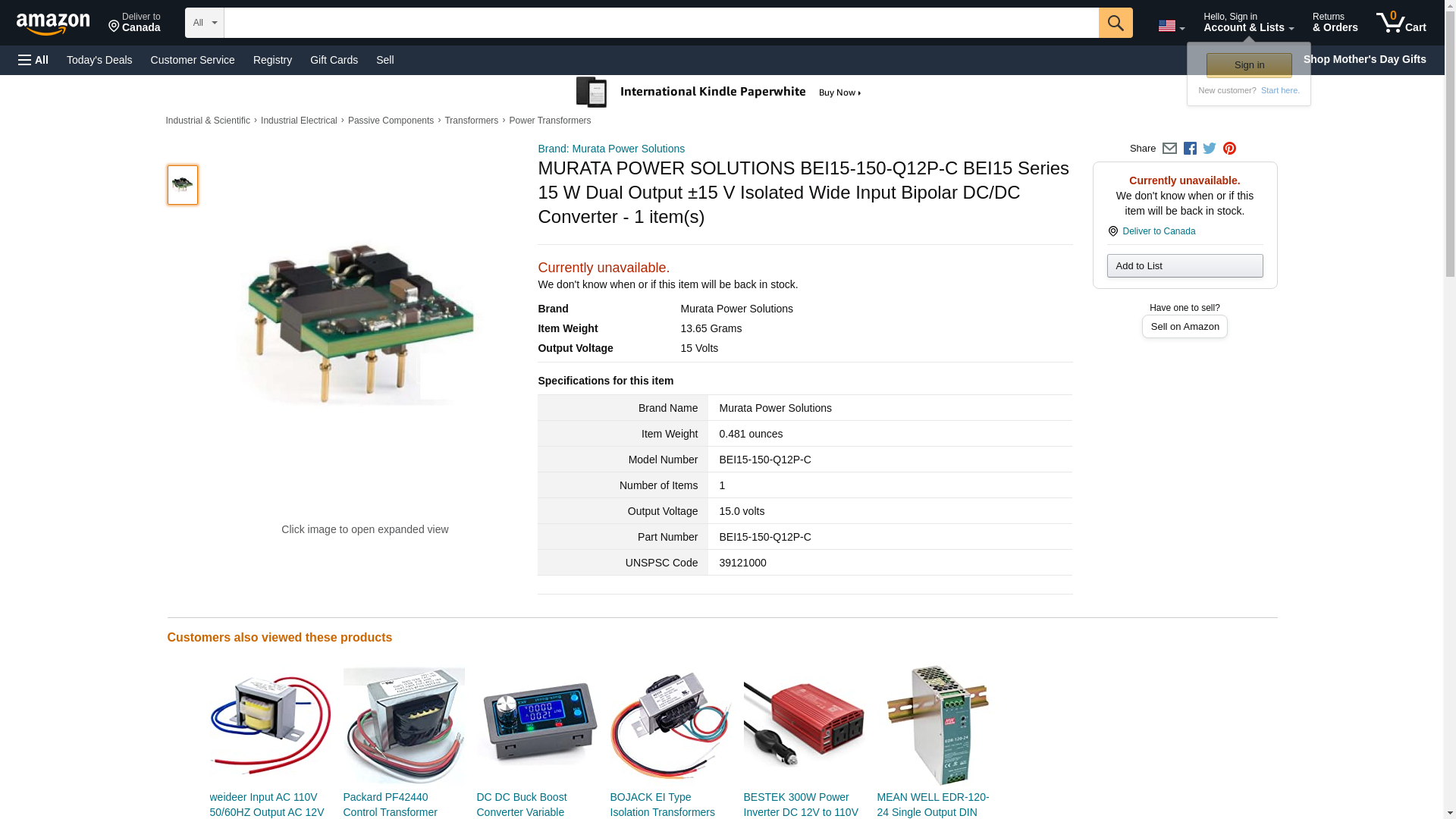Image resolution: width=1456 pixels, height=819 pixels.
Task: Click the Sell on Amazon button
Action: click(x=1185, y=327)
